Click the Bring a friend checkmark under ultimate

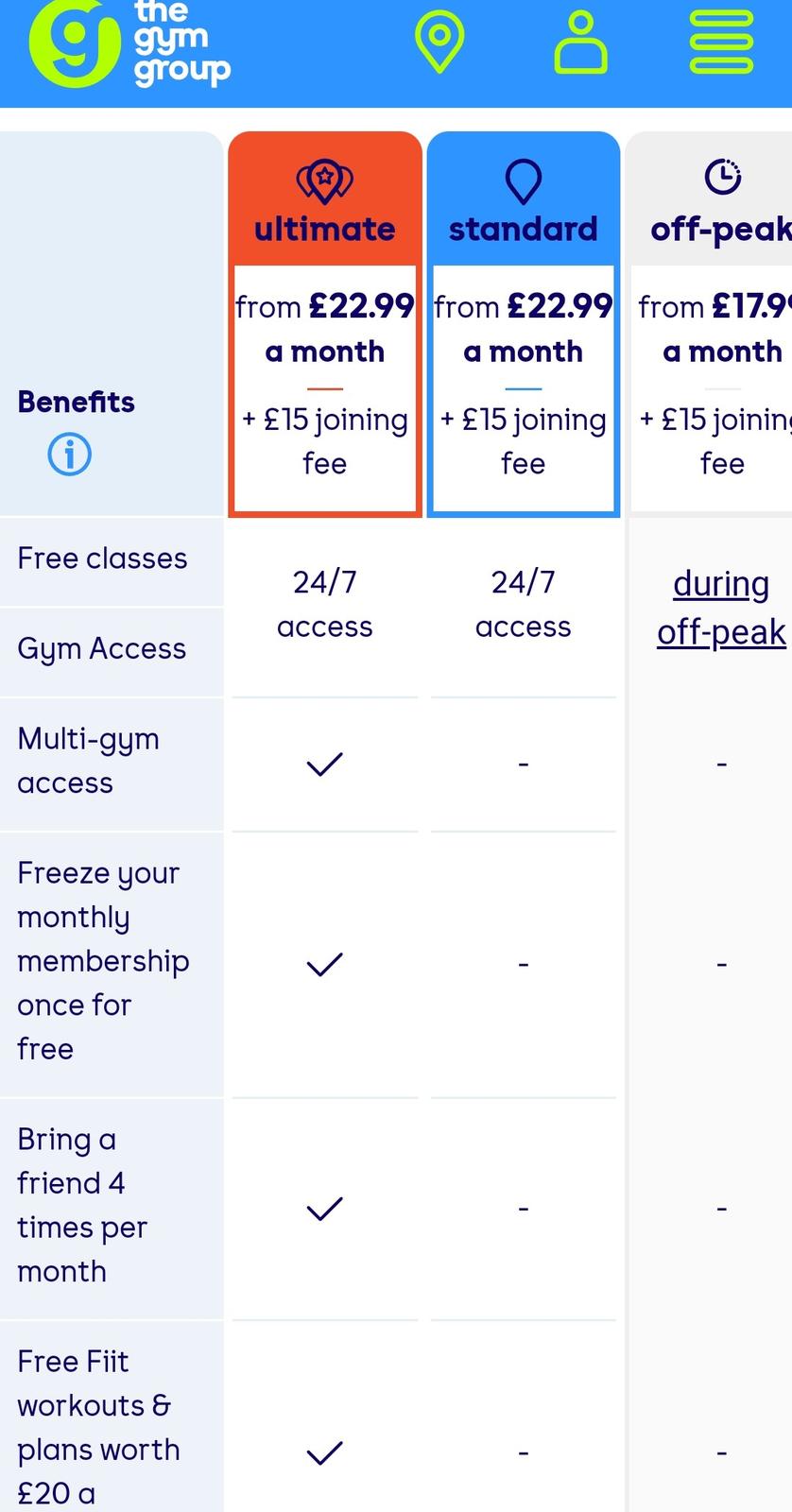pos(324,1209)
